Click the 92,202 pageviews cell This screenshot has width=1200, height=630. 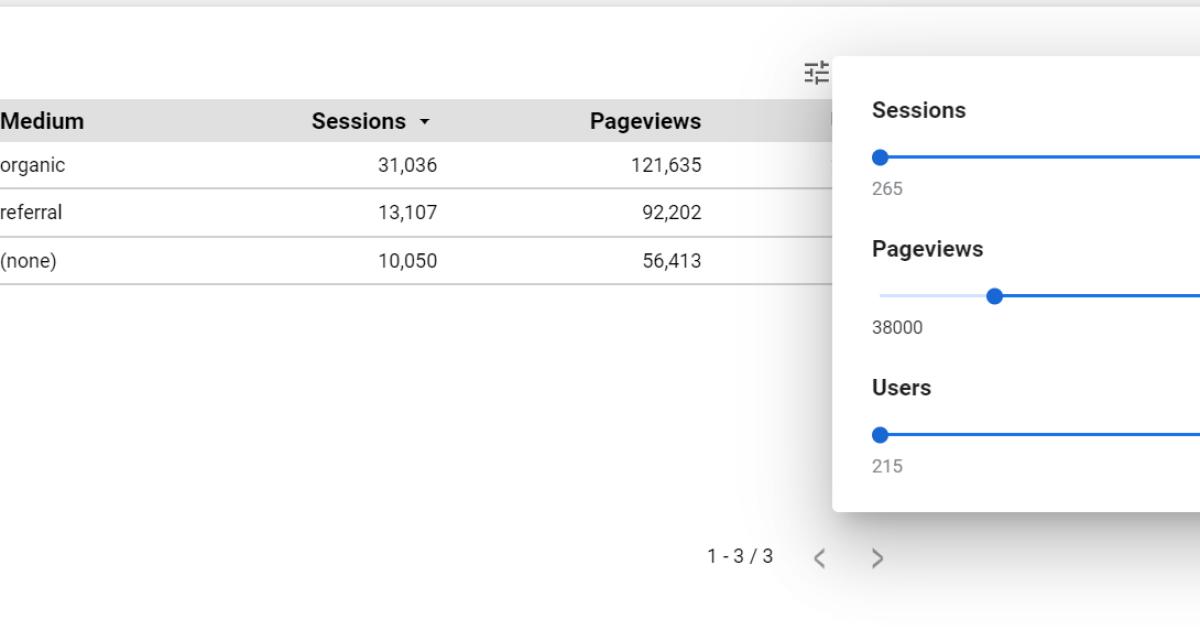pos(671,213)
